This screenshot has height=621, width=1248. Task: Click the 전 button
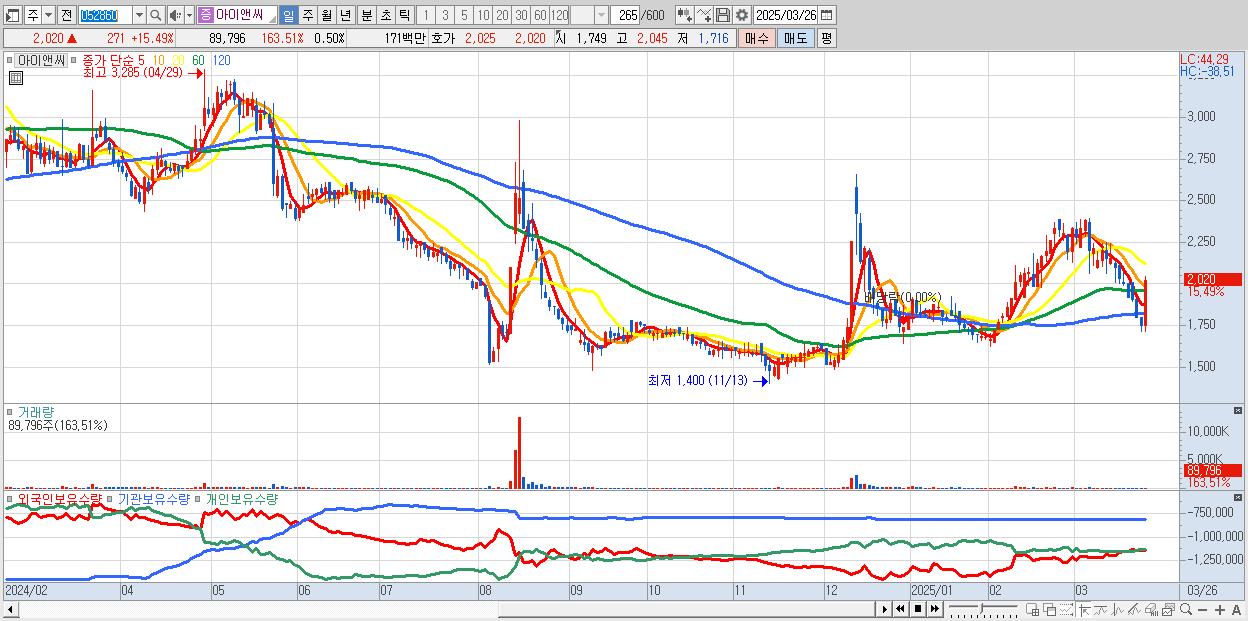point(66,15)
